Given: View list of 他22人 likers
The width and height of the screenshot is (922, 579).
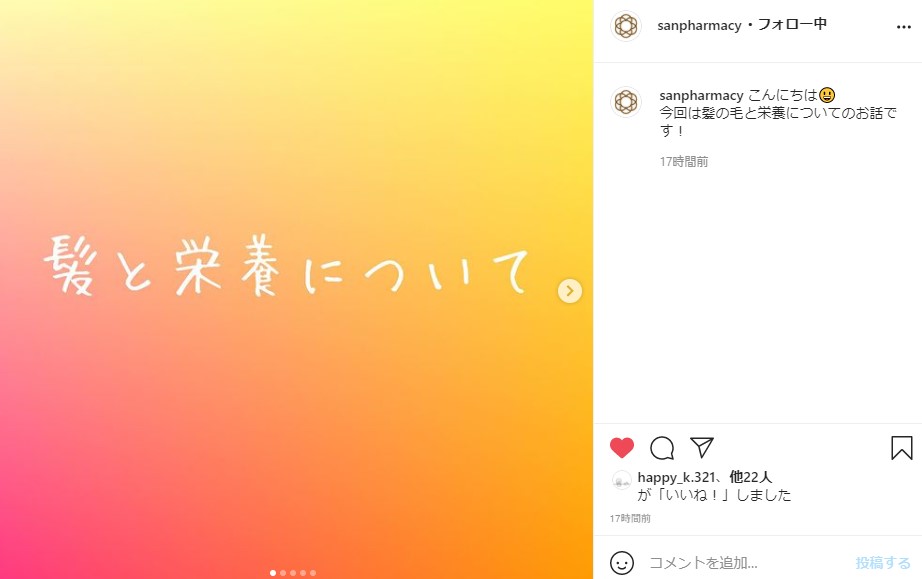Looking at the screenshot, I should [x=751, y=477].
